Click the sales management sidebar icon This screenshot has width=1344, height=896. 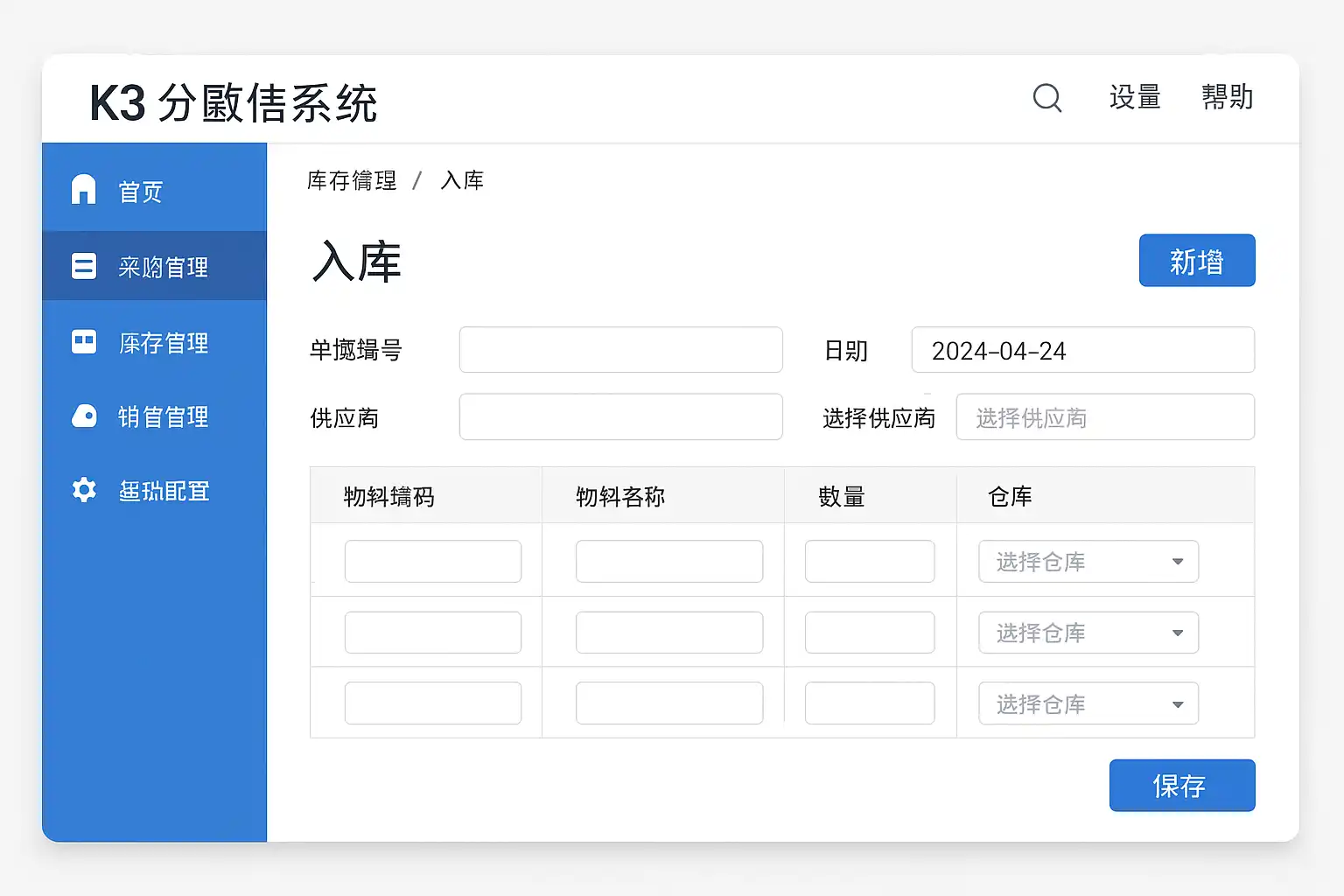tap(84, 416)
